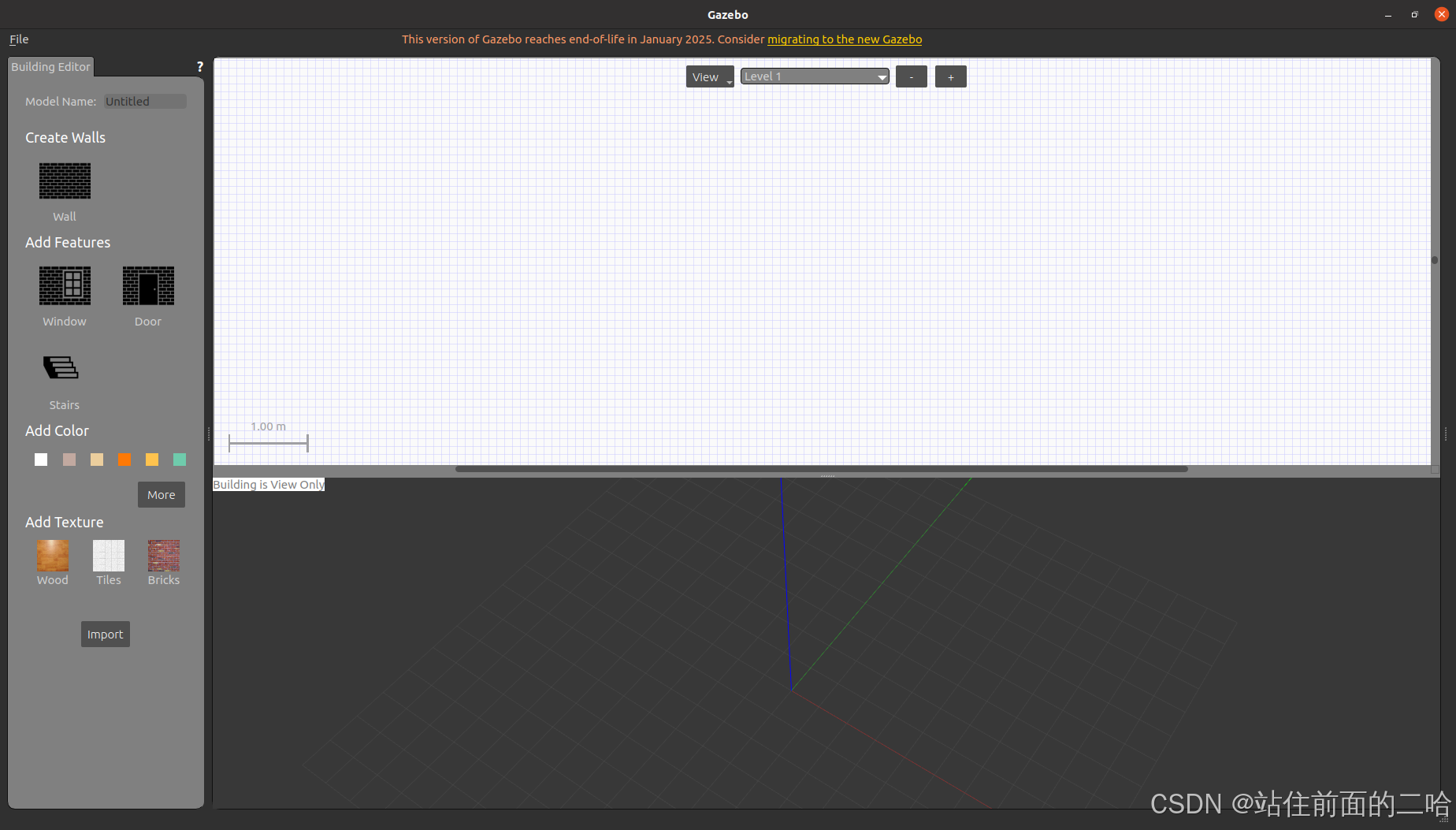This screenshot has width=1456, height=830.
Task: Choose the Window feature icon
Action: point(65,285)
